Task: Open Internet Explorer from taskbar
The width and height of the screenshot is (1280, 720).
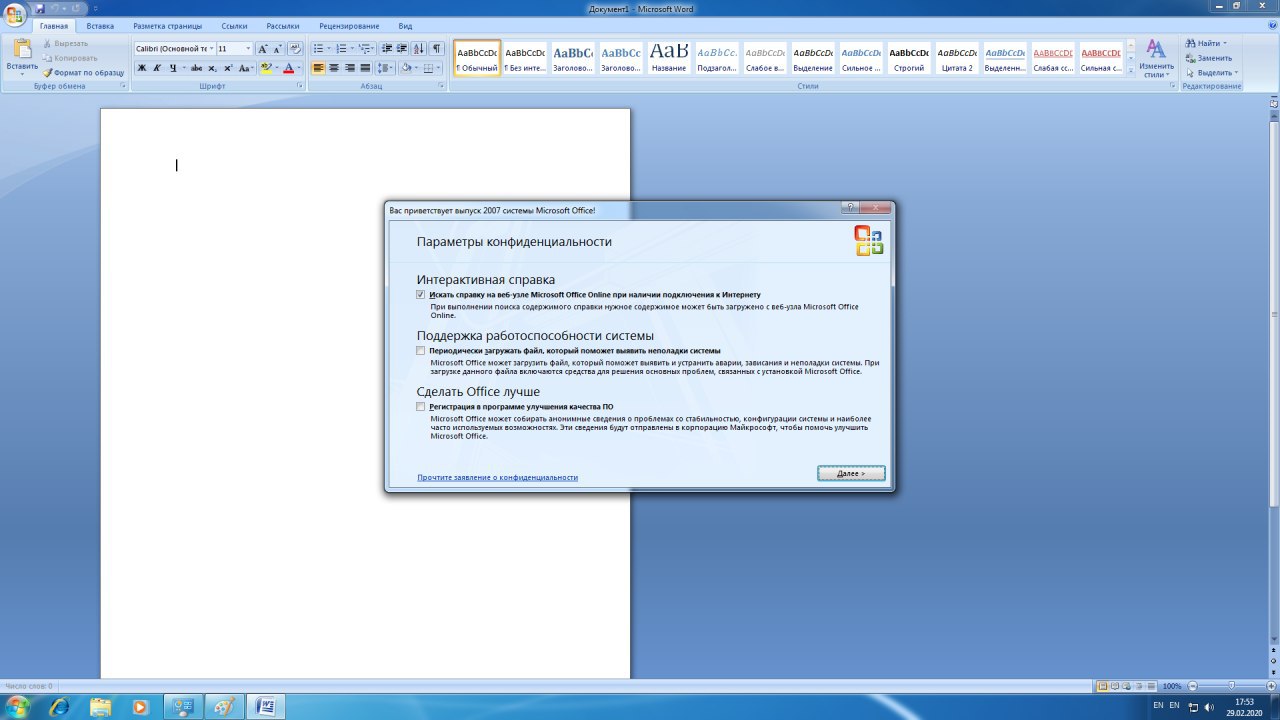Action: (59, 707)
